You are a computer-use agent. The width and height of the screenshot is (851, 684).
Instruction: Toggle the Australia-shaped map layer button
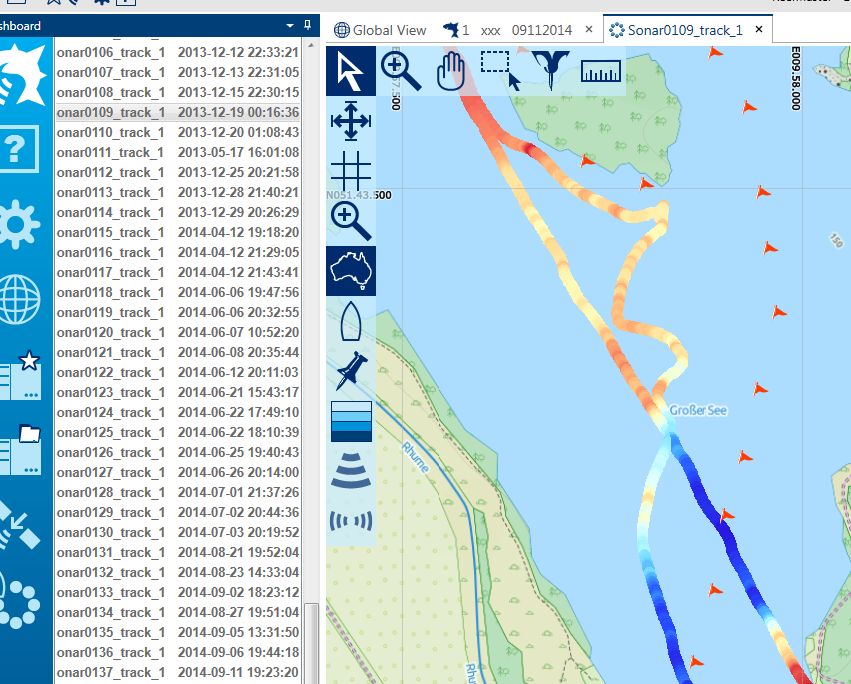351,271
